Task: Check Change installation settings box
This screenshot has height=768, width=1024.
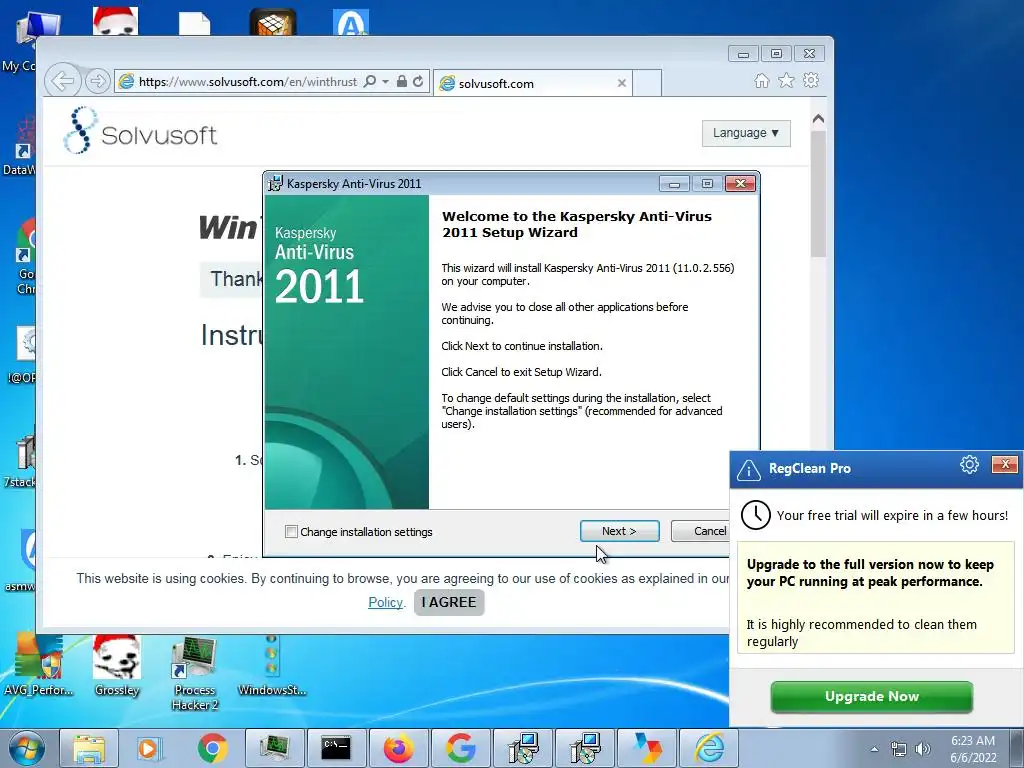Action: [x=291, y=532]
